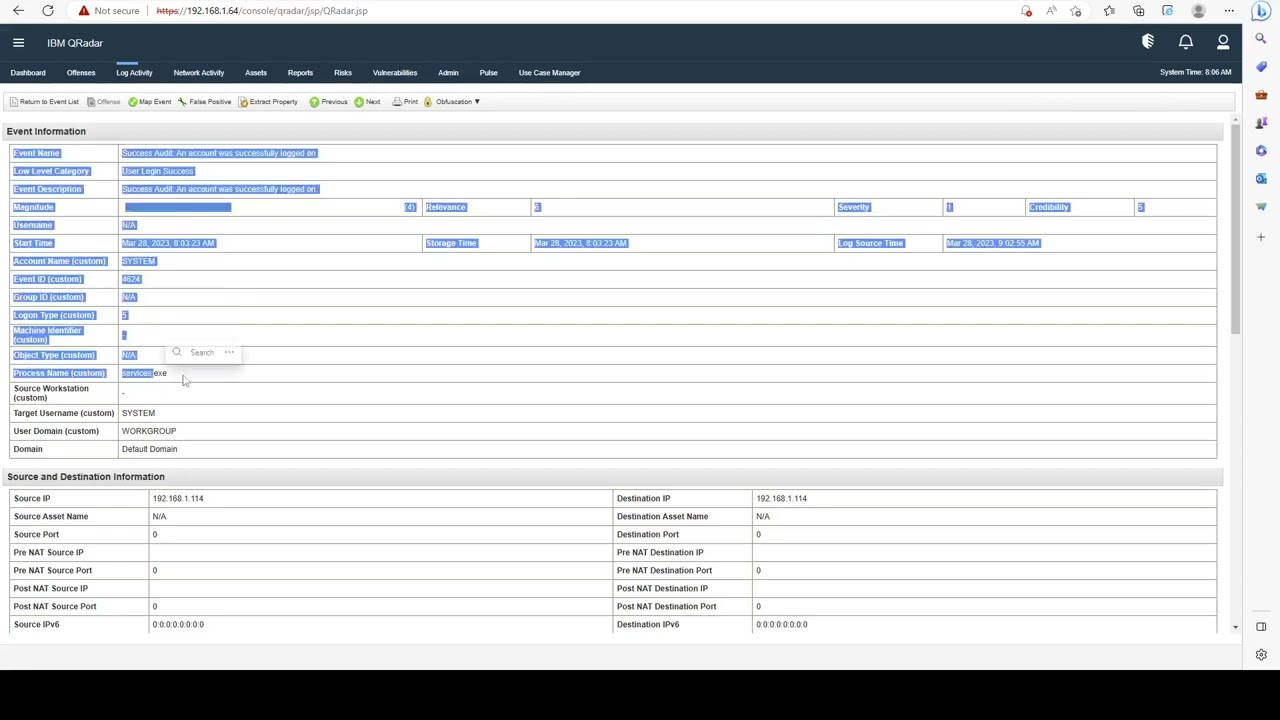1280x720 pixels.
Task: Click the Read aloud icon
Action: pyautogui.click(x=1051, y=11)
